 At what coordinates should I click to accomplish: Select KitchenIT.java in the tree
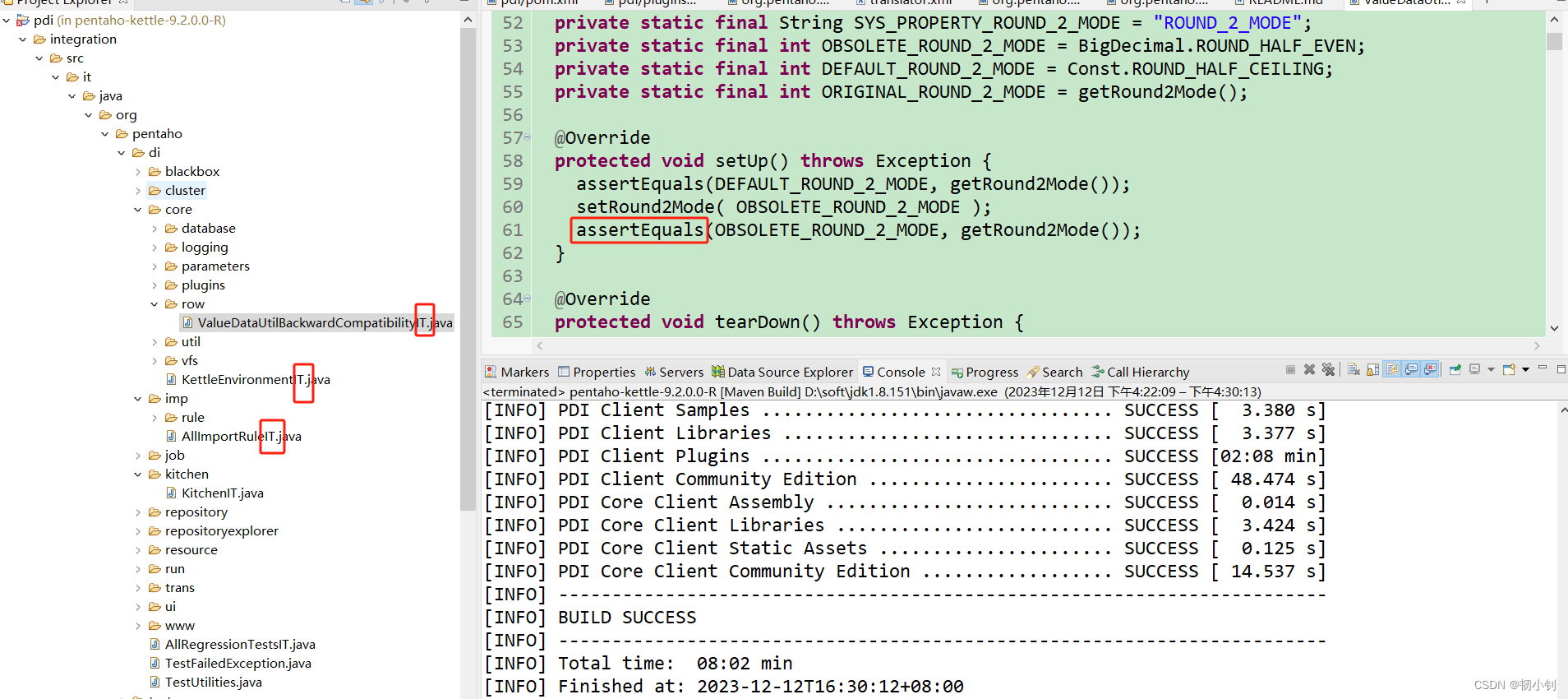tap(223, 493)
